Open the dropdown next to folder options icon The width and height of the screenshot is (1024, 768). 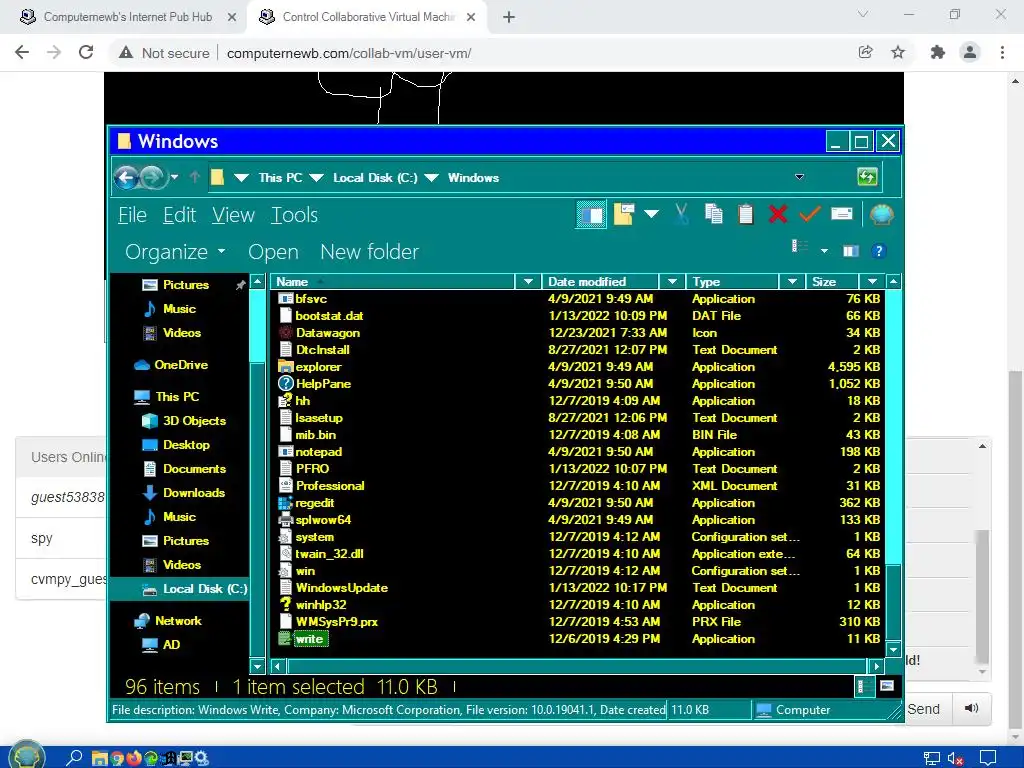point(651,214)
